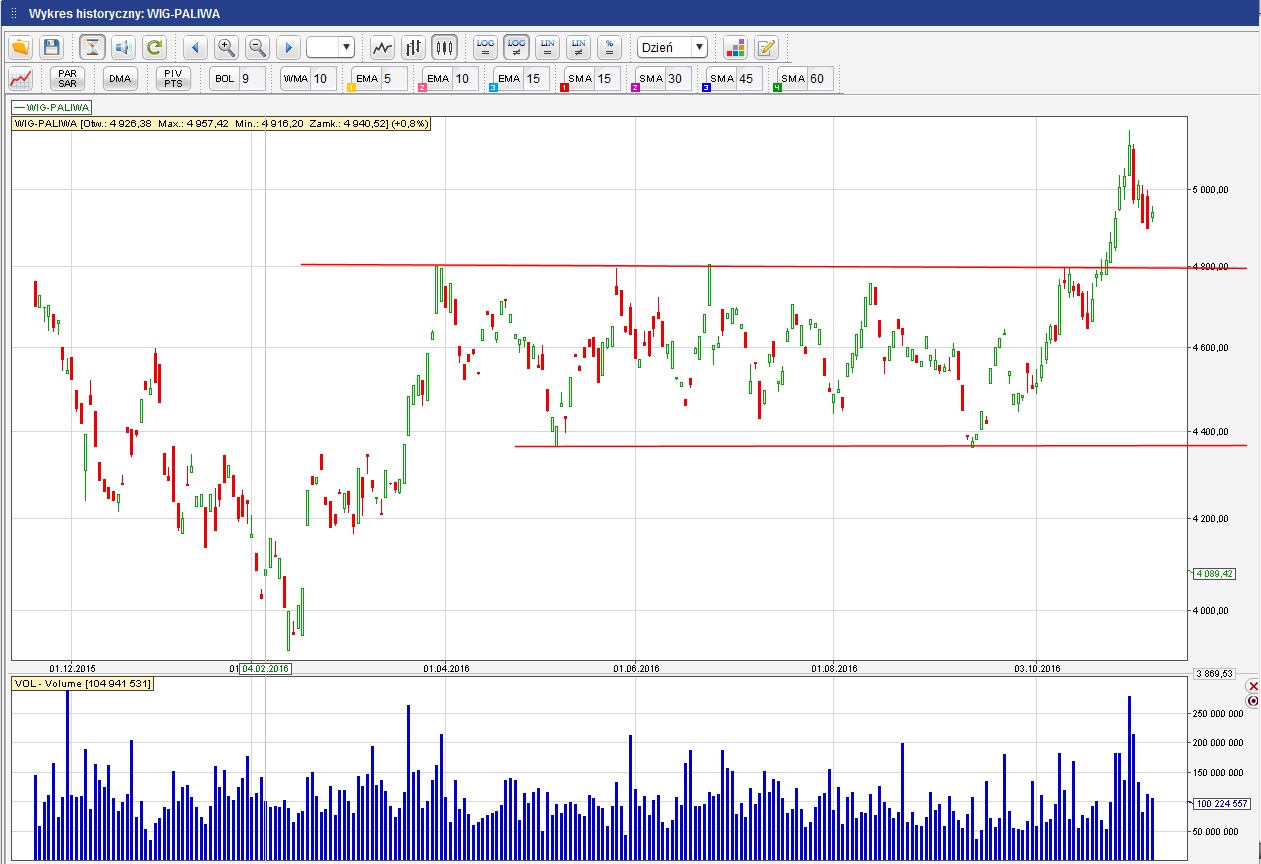Zoom in with the magnifier plus icon
Screen dimensions: 1261x864
click(227, 47)
